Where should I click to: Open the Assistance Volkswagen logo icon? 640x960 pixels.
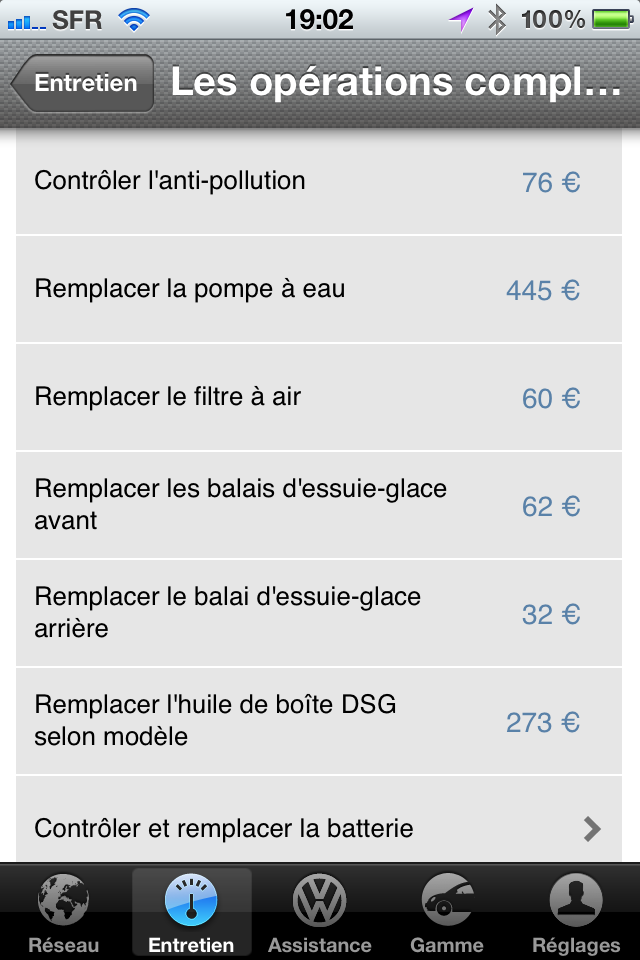[319, 900]
